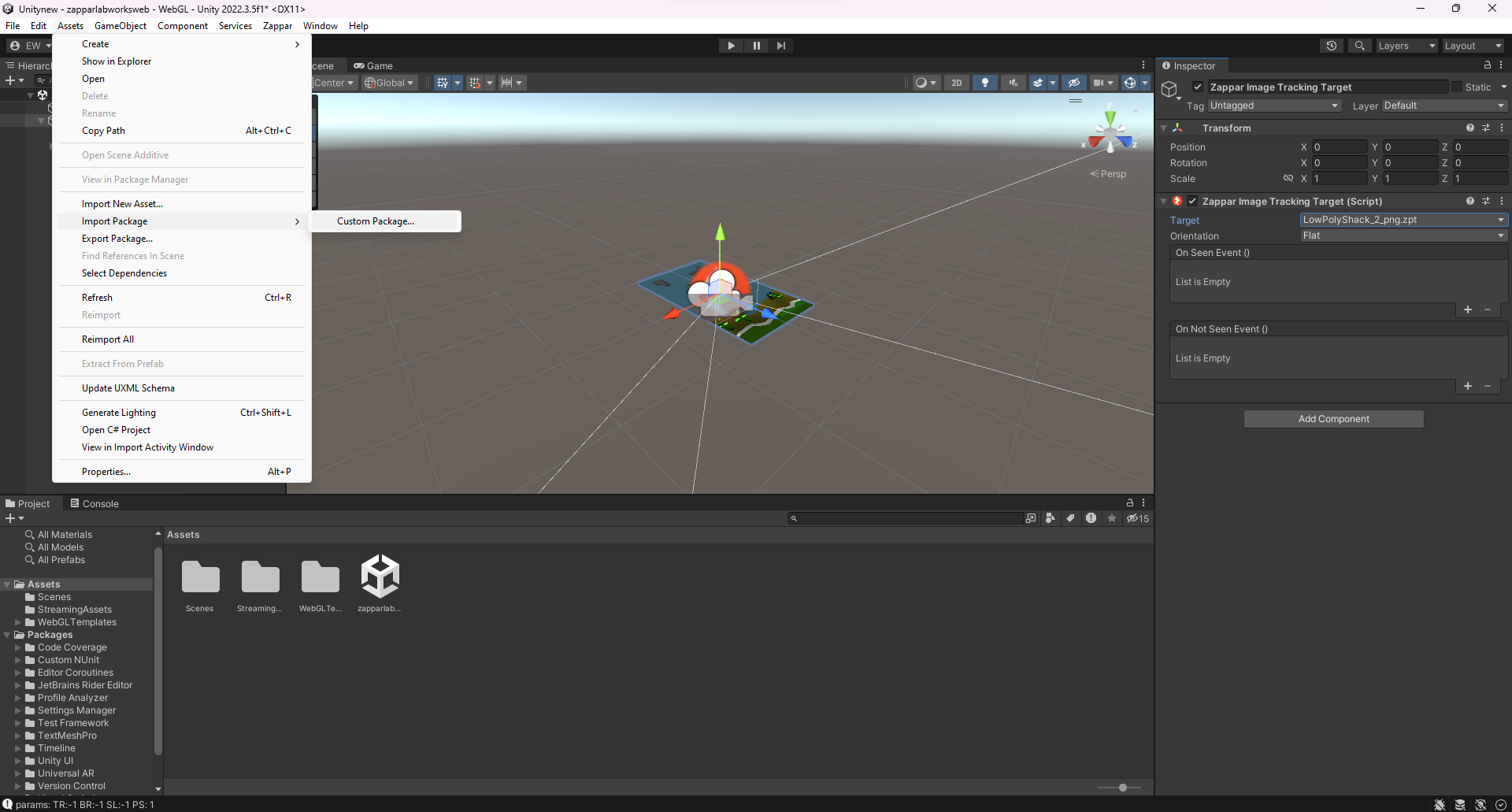Add entry to On Not Seen Event list
1512x812 pixels.
(1468, 386)
